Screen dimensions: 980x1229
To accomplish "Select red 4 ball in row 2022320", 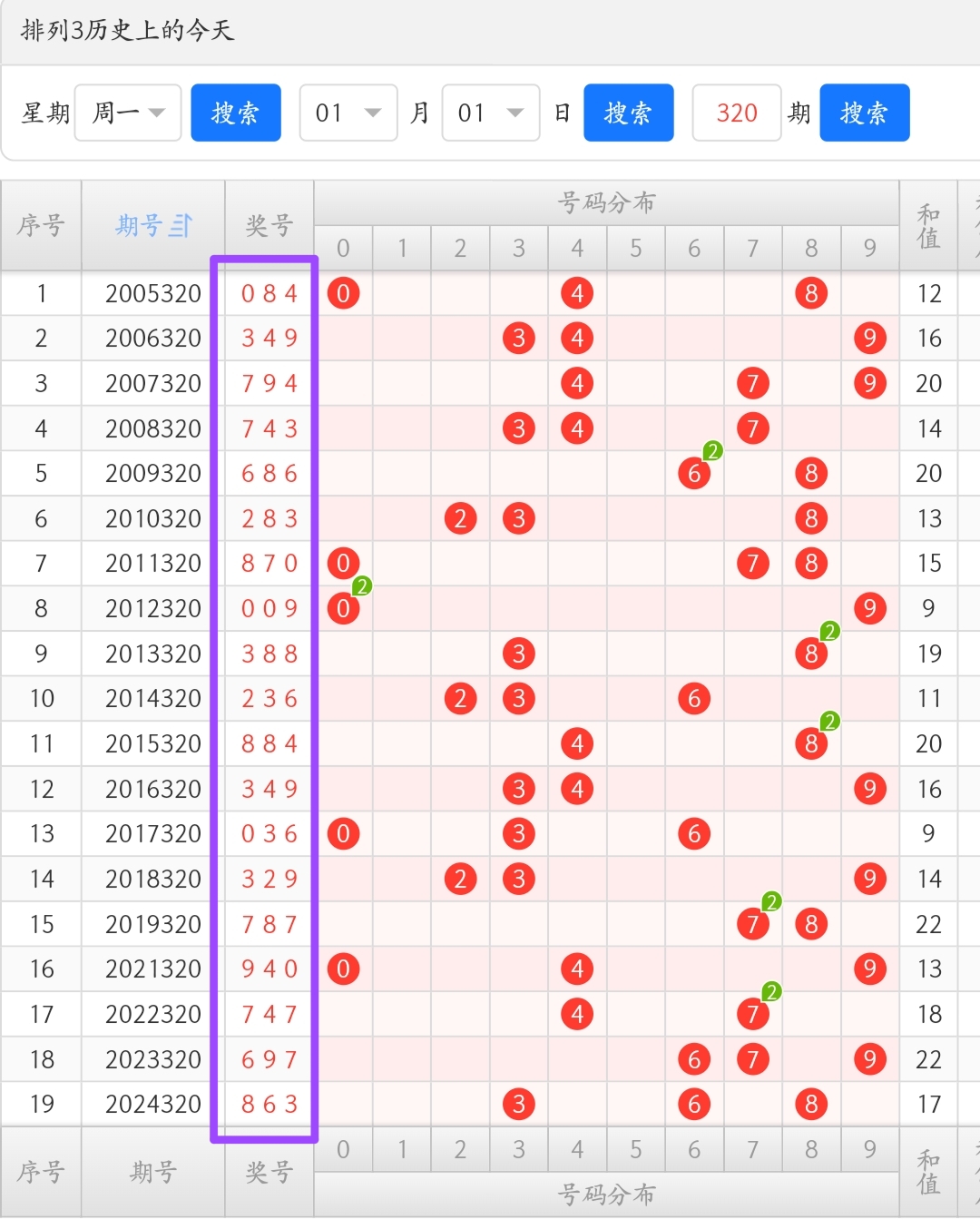I will click(577, 1014).
